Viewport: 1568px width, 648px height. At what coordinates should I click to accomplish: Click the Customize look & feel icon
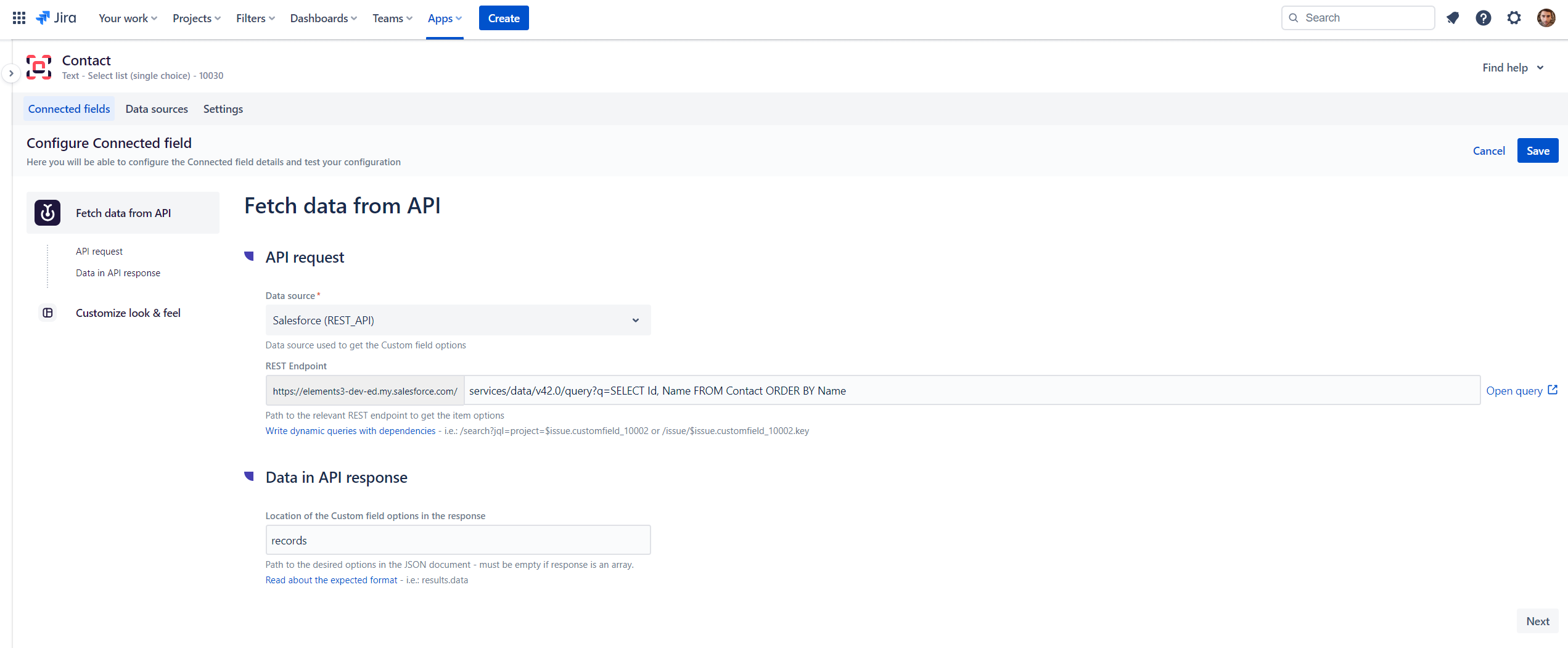pos(47,313)
